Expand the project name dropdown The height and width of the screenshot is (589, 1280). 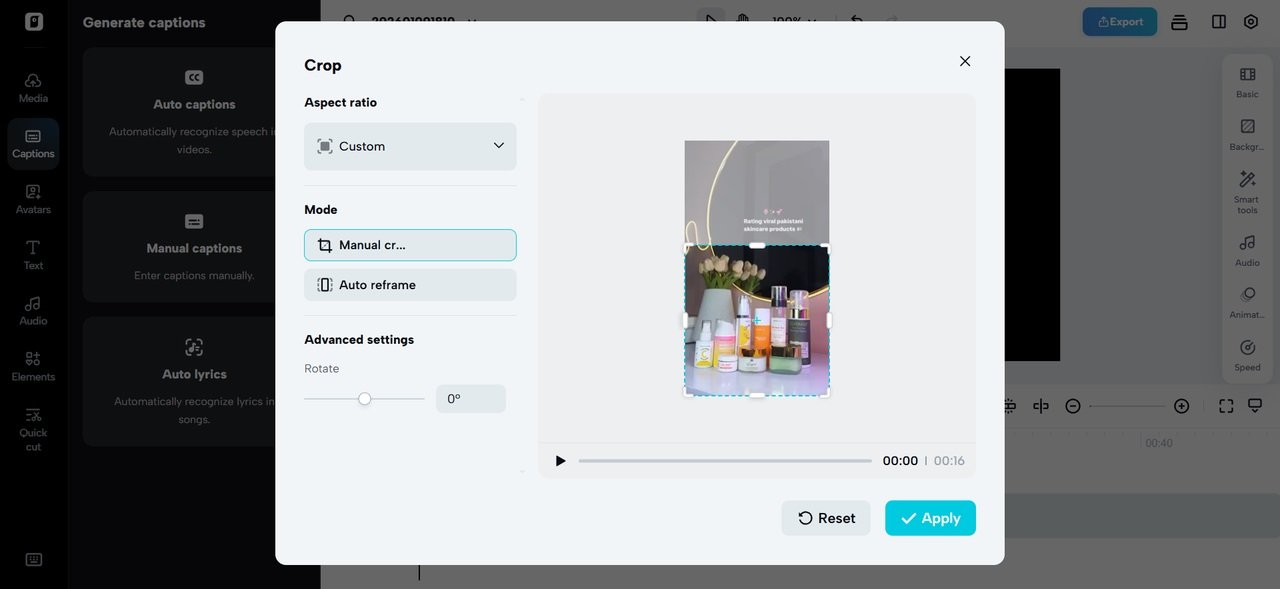point(472,21)
